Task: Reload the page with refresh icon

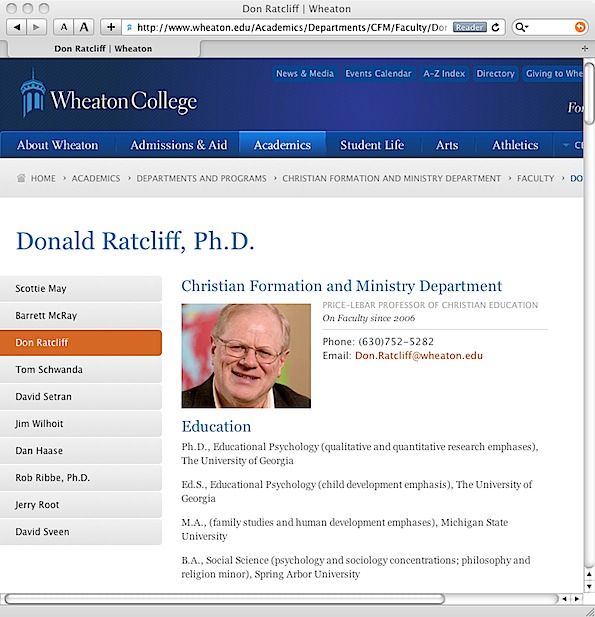Action: pos(496,27)
